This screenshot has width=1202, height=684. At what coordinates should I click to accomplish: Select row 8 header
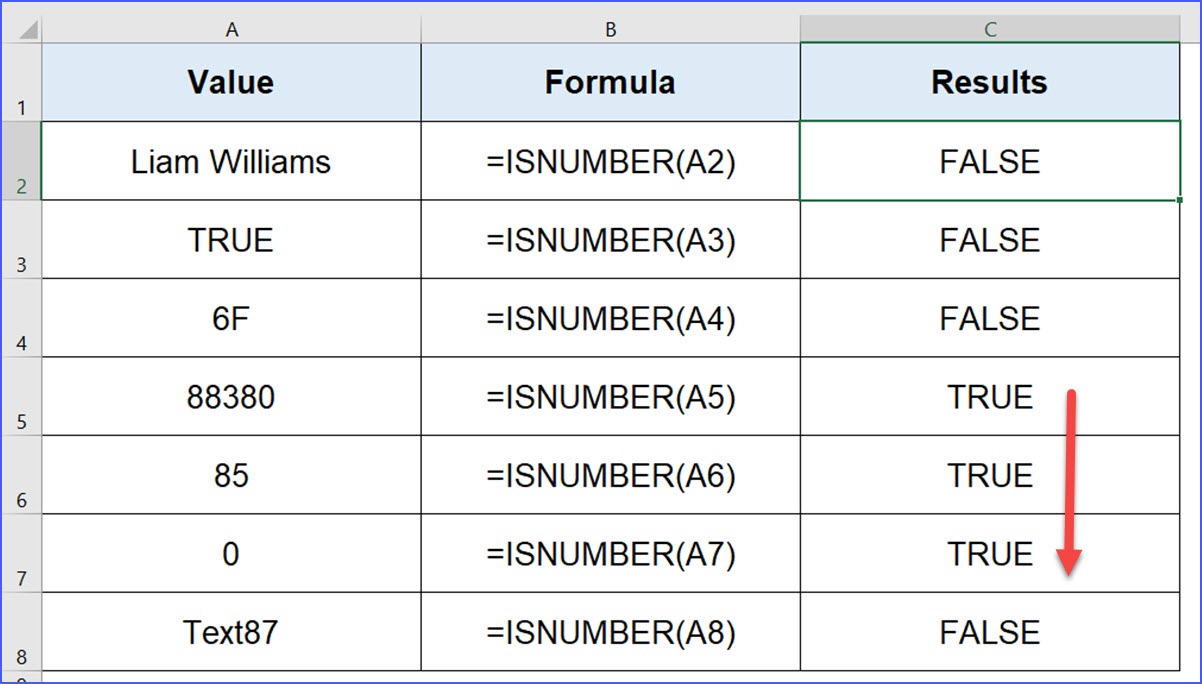coord(21,632)
